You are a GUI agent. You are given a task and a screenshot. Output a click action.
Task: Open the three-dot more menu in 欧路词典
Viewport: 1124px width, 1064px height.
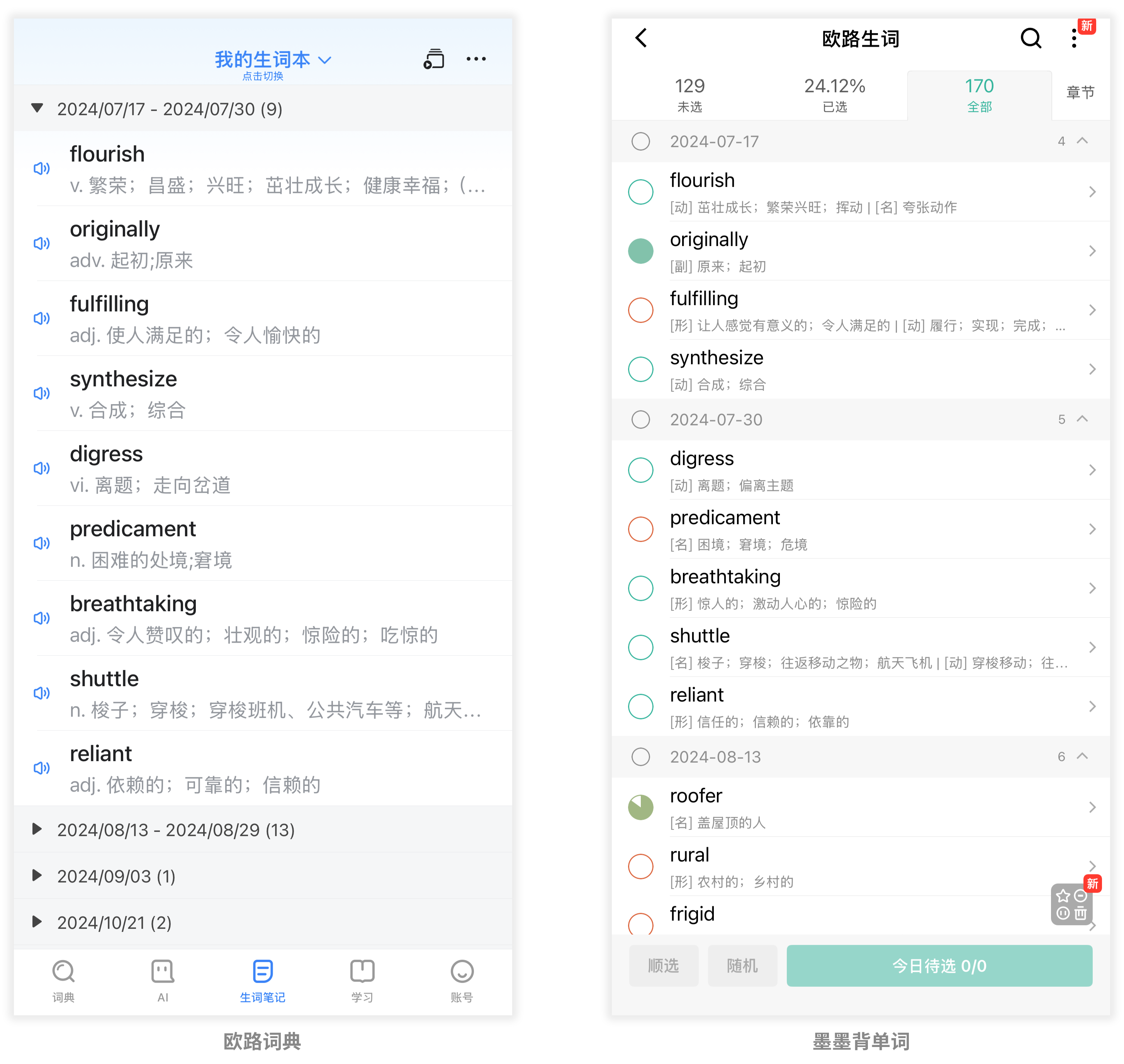[476, 59]
